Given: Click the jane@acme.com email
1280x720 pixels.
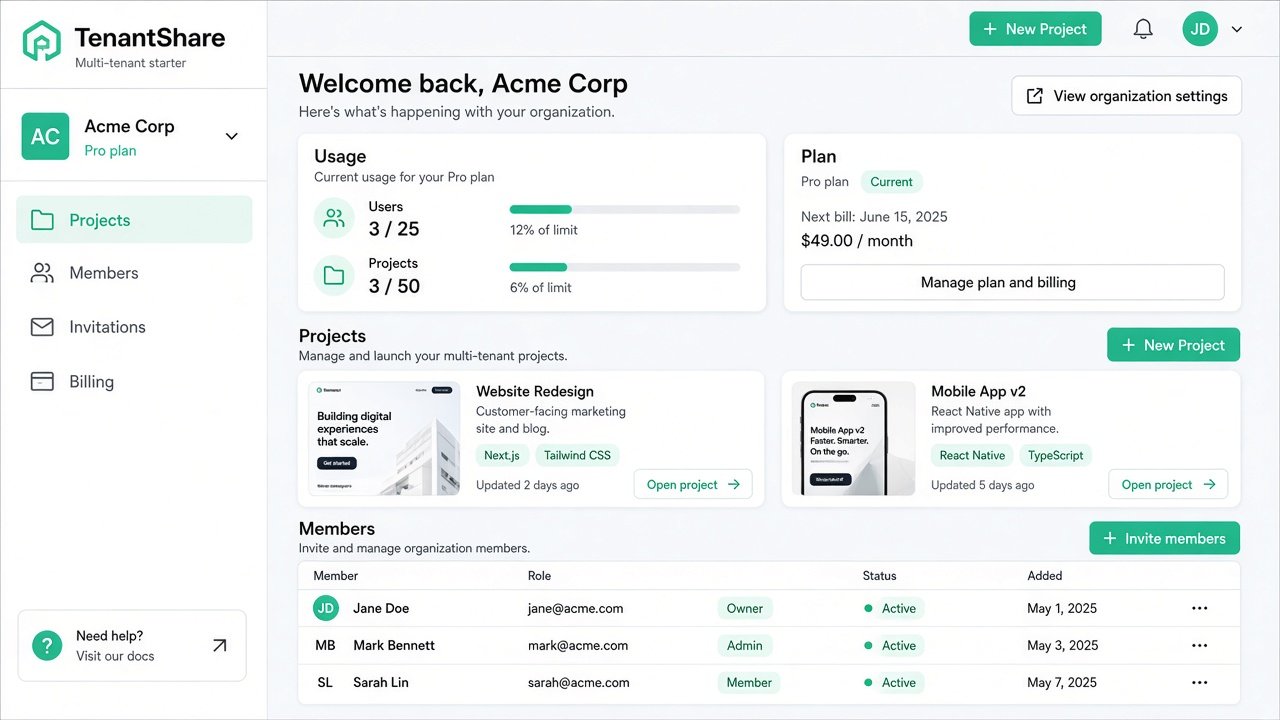Looking at the screenshot, I should pos(576,608).
